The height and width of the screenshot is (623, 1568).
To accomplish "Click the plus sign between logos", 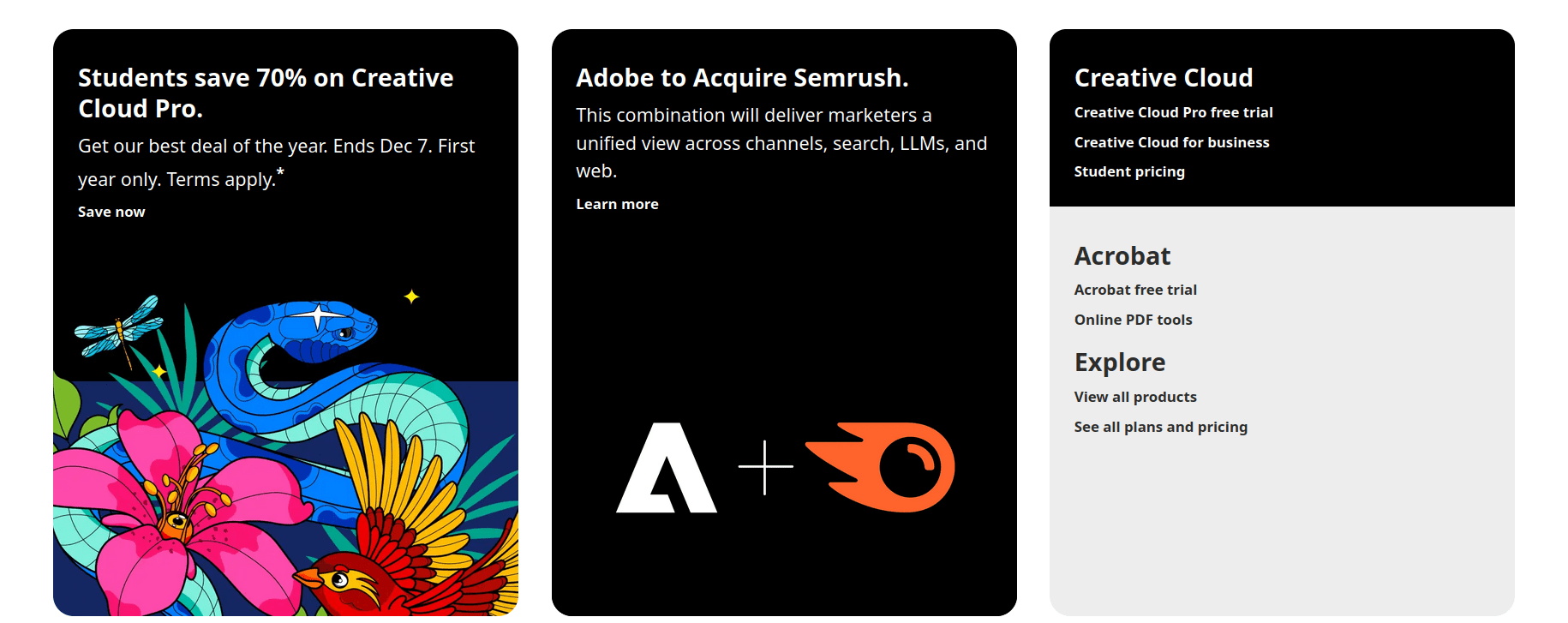I will coord(765,467).
